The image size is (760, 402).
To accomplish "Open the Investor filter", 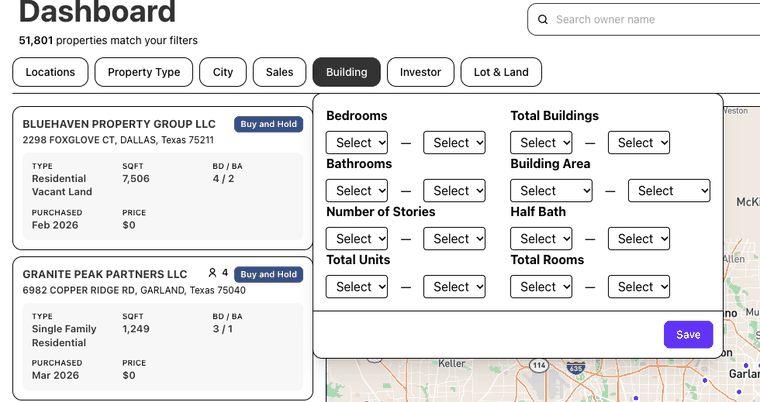I will [421, 72].
